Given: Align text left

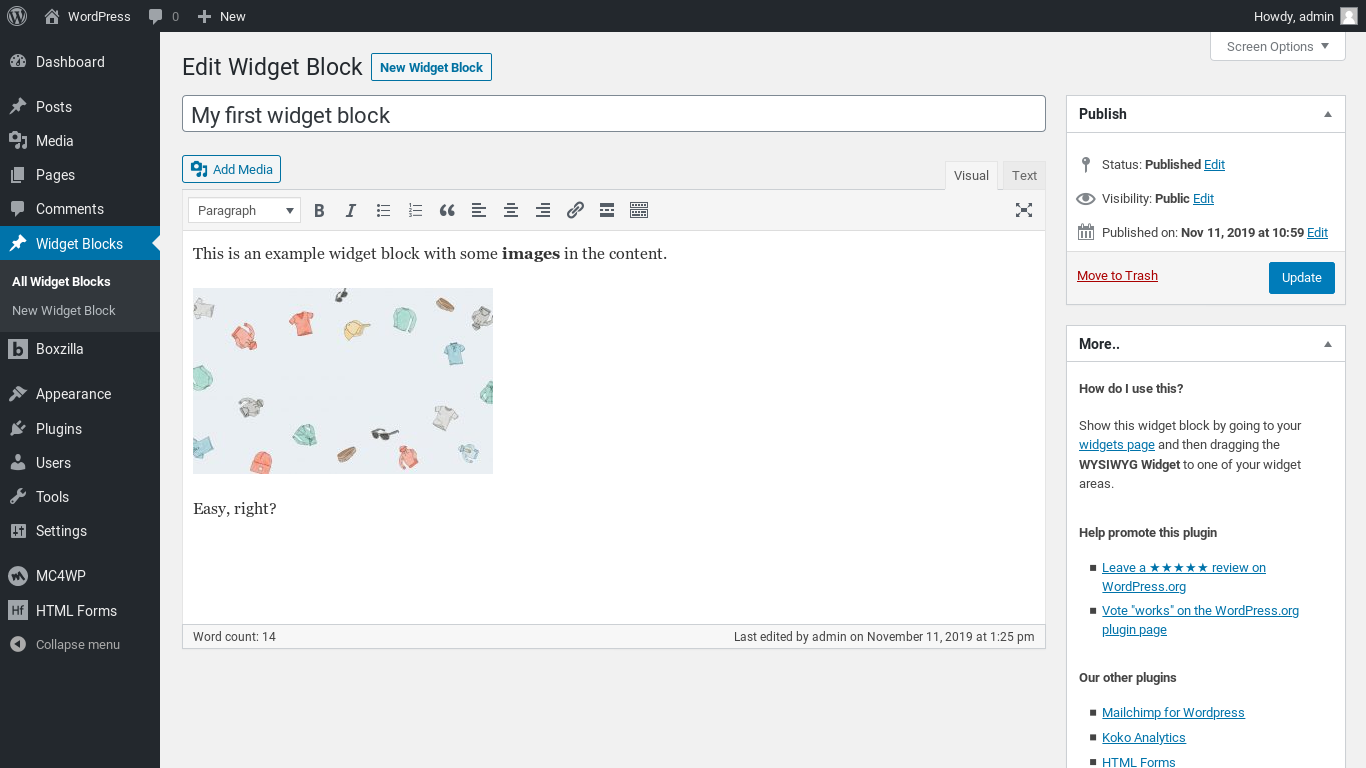Looking at the screenshot, I should 479,210.
